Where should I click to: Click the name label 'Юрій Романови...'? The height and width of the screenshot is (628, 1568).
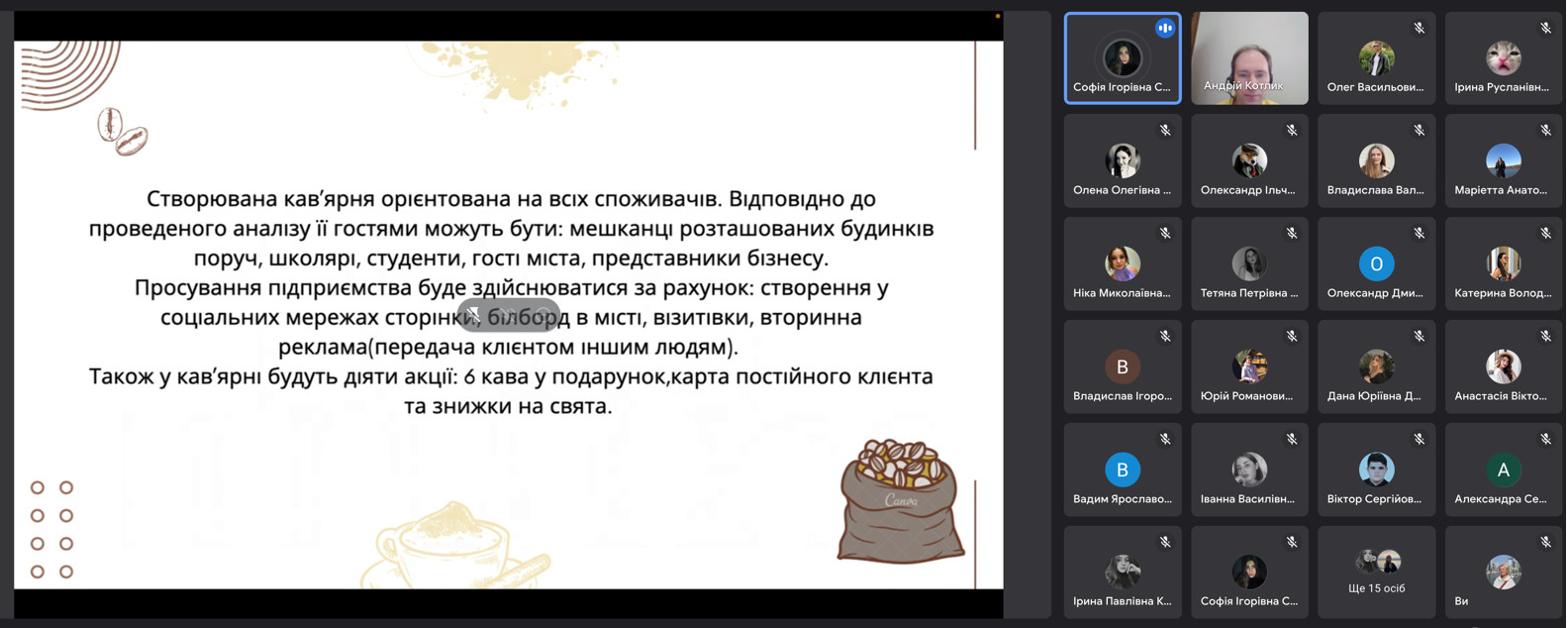(1247, 396)
